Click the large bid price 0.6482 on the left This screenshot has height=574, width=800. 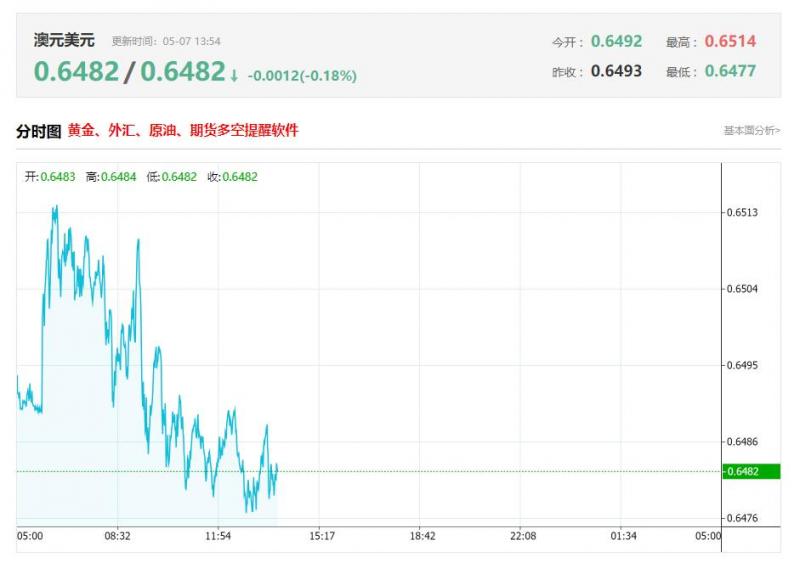point(77,71)
